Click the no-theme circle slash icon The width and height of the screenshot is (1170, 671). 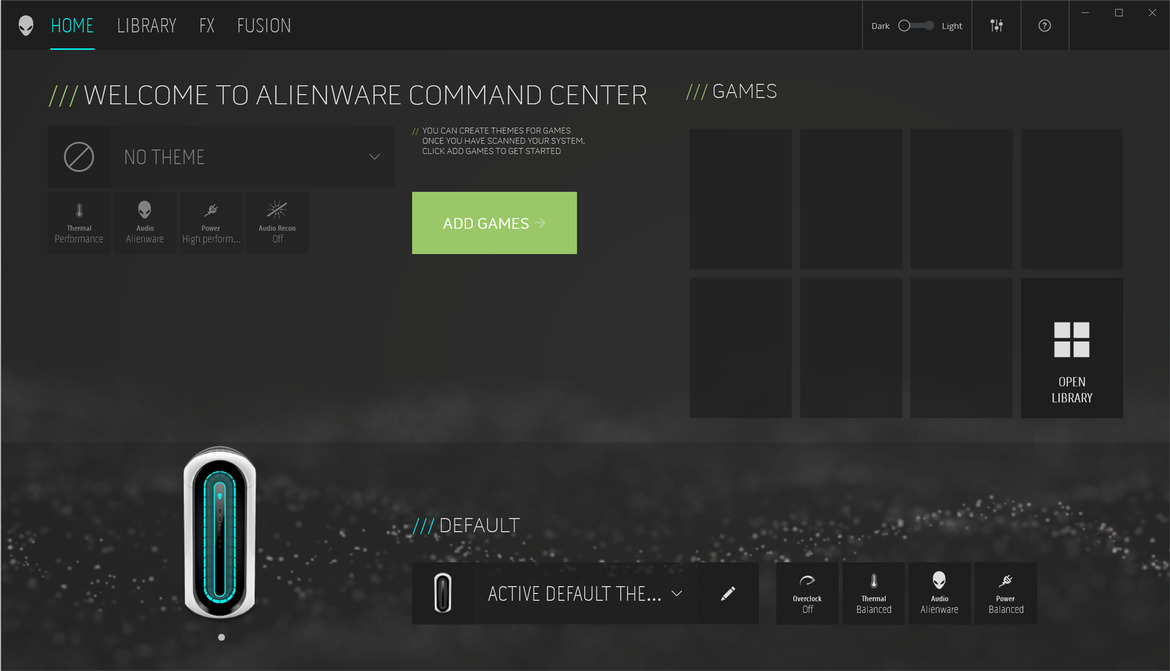(78, 157)
